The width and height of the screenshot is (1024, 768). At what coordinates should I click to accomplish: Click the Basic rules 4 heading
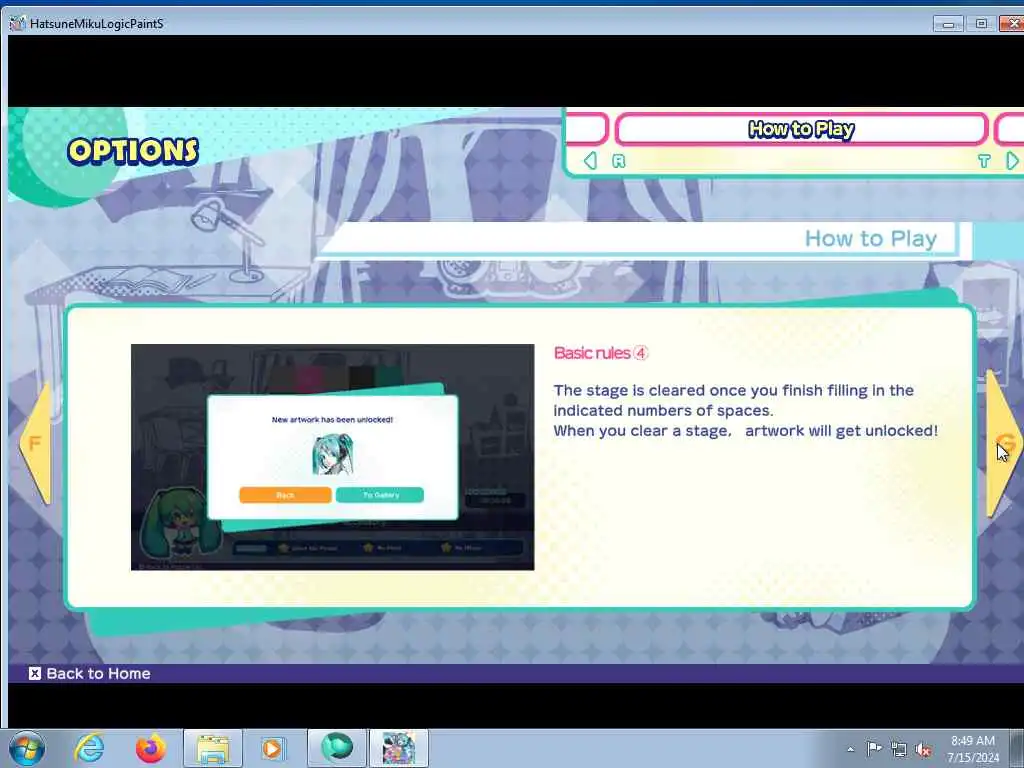(601, 353)
